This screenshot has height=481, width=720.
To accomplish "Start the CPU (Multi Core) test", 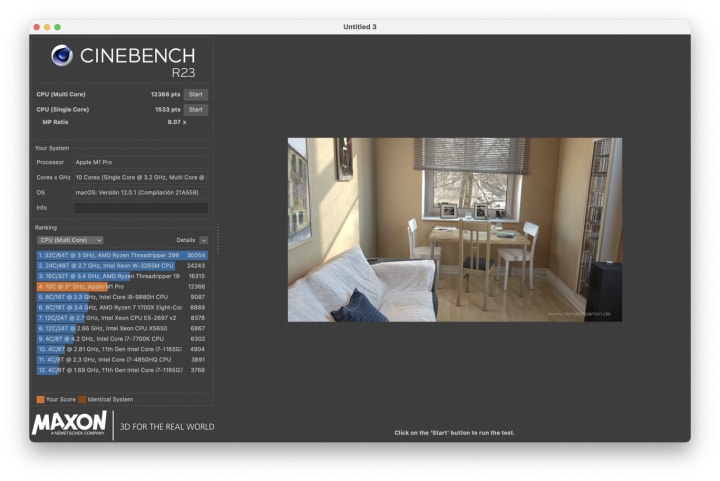I will [x=196, y=95].
